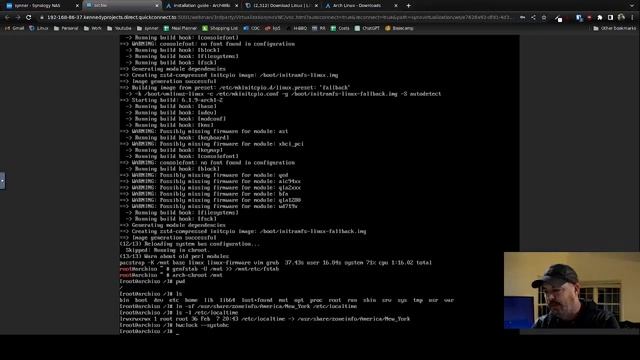
Task: Close the Synology NAS tab
Action: click(x=77, y=6)
